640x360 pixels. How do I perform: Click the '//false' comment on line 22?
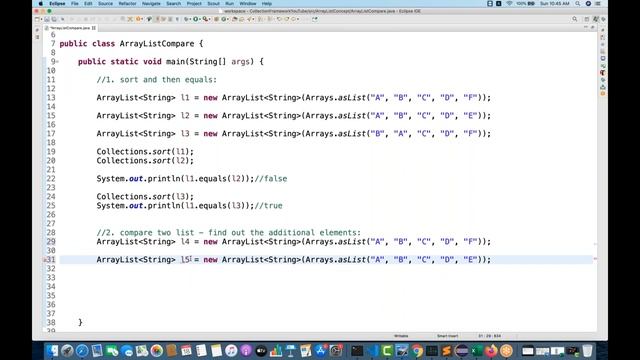pyautogui.click(x=271, y=178)
